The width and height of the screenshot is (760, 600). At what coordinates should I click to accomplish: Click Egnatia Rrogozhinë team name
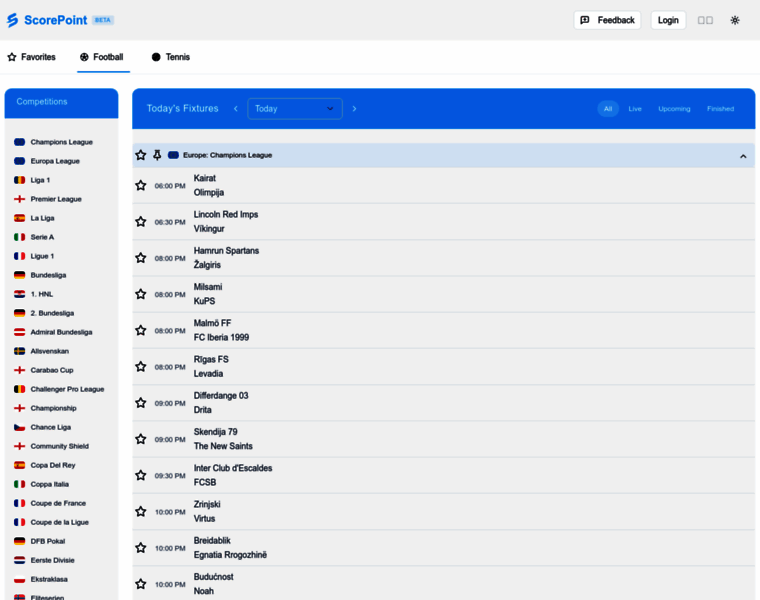coord(230,555)
